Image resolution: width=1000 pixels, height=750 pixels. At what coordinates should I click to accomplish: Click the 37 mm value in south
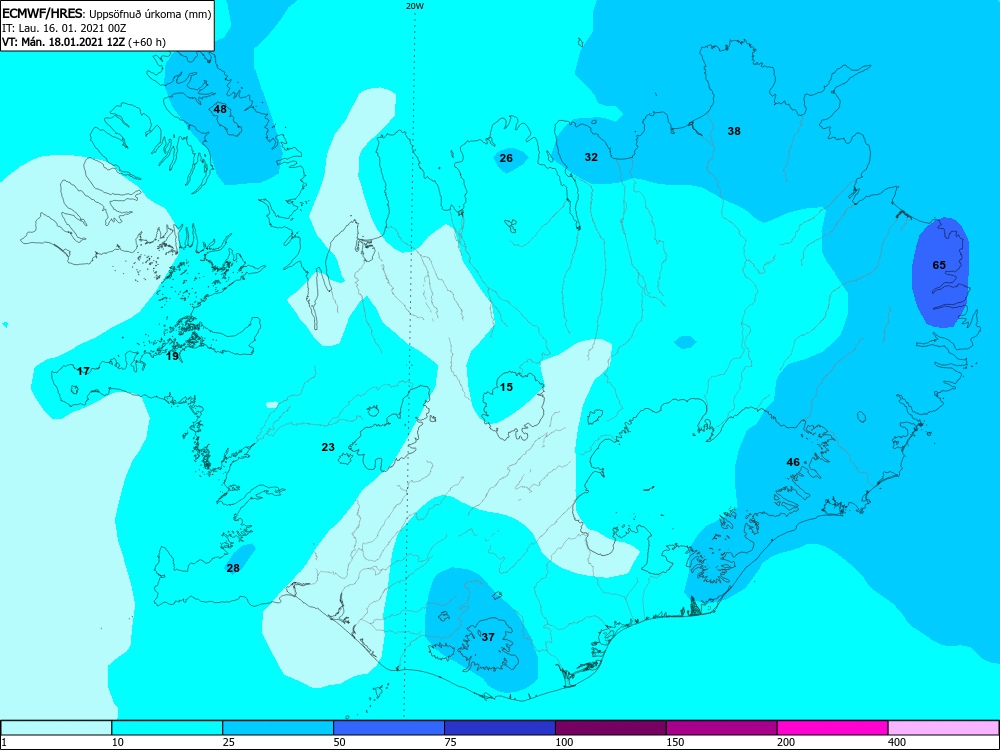488,637
